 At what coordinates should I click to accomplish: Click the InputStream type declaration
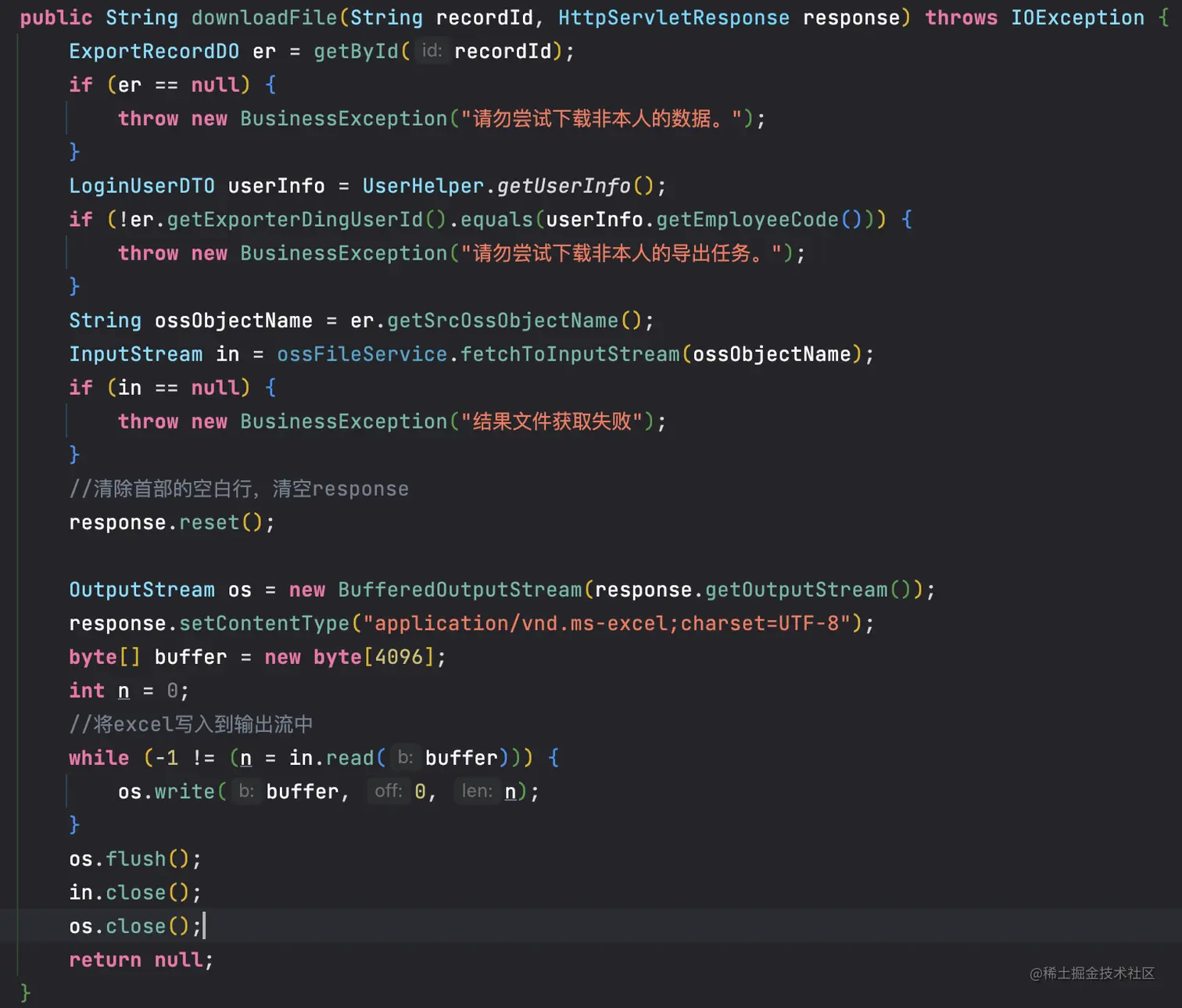coord(135,353)
